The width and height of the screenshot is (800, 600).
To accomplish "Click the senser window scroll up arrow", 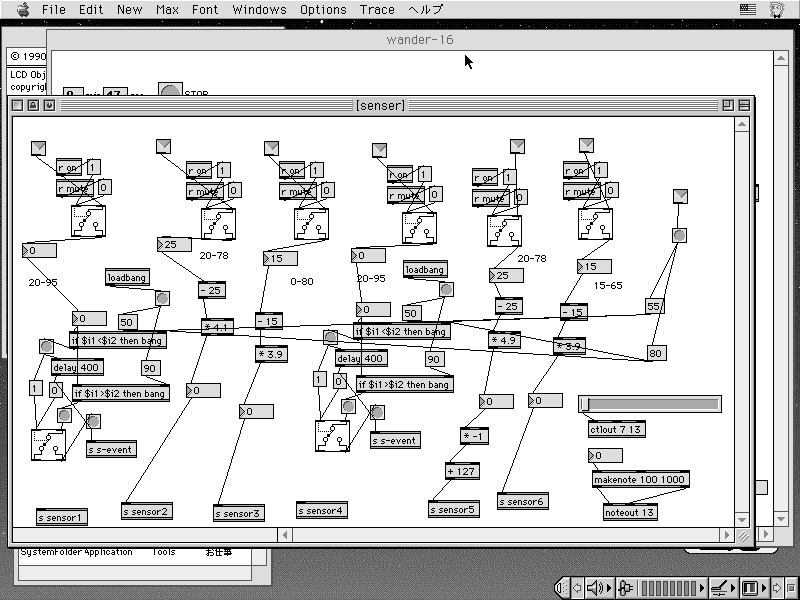I will click(x=742, y=124).
